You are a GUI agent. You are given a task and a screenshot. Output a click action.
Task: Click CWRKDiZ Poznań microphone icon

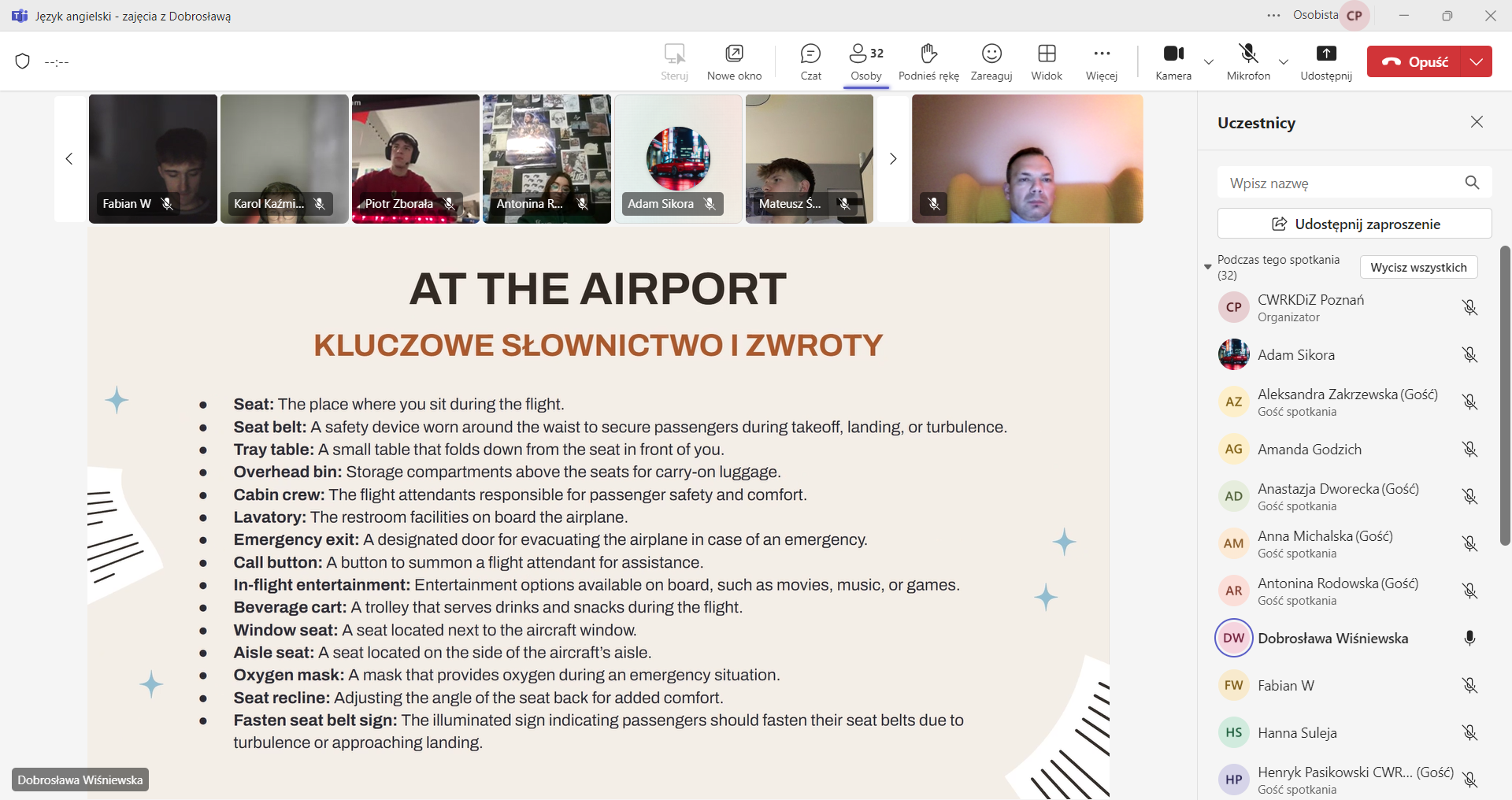1469,307
